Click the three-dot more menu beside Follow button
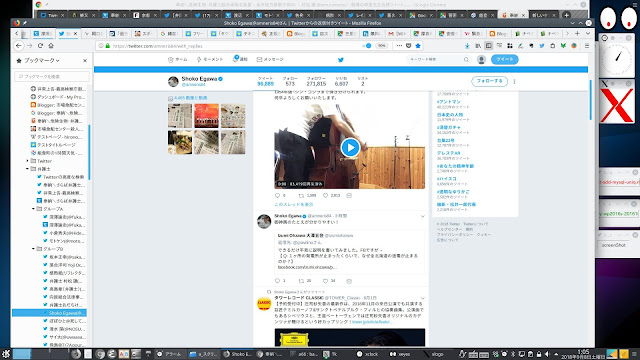 coord(514,81)
